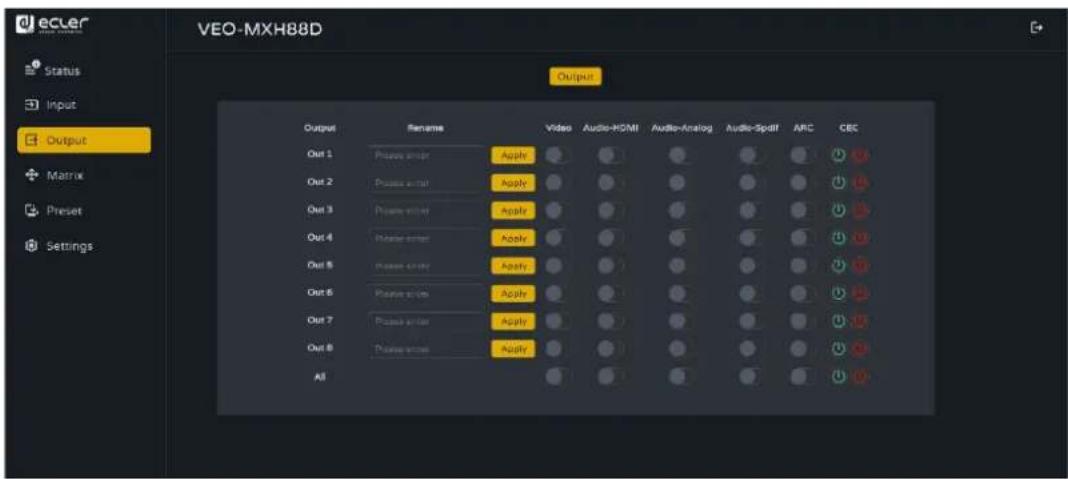1068x479 pixels.
Task: Click the green CEC power-on icon for Out 1
Action: tap(839, 155)
